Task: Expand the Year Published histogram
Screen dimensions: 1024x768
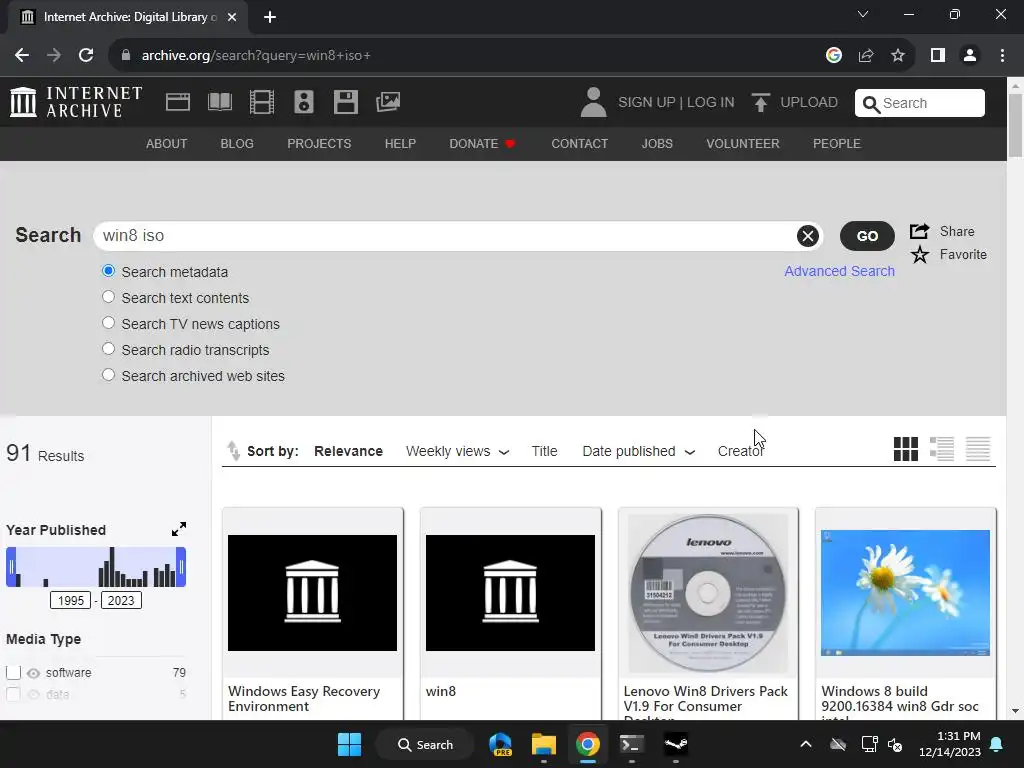Action: [179, 529]
